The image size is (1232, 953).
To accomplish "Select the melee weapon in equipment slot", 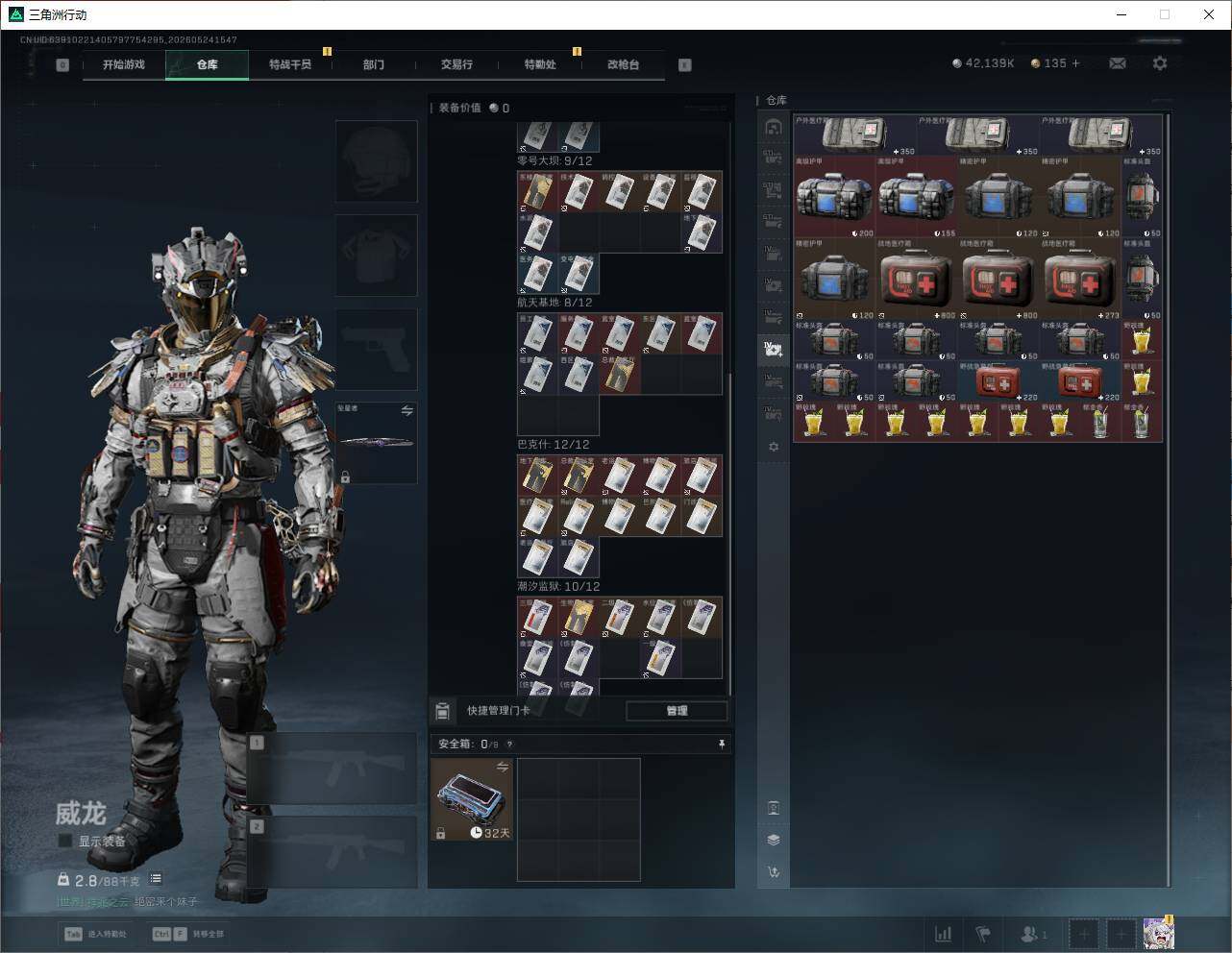I will pos(377,443).
